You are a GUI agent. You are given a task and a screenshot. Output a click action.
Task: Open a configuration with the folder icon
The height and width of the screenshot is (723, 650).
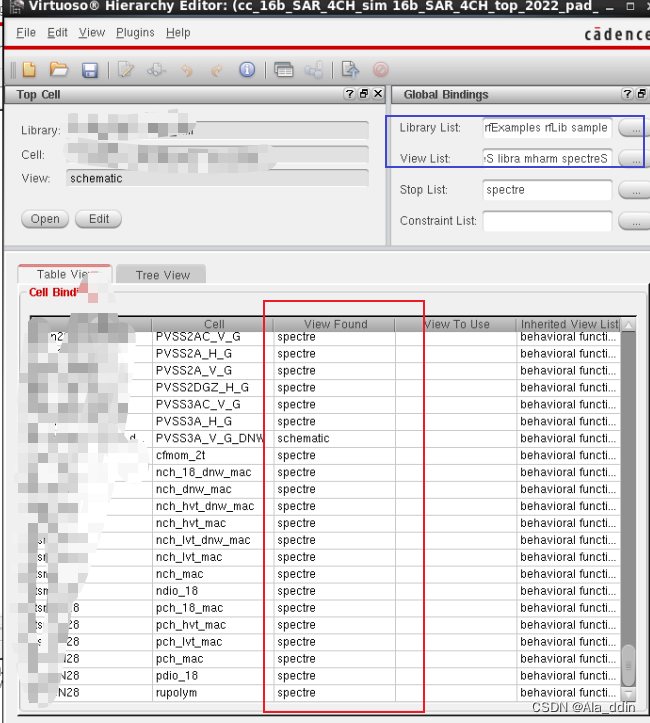[59, 70]
